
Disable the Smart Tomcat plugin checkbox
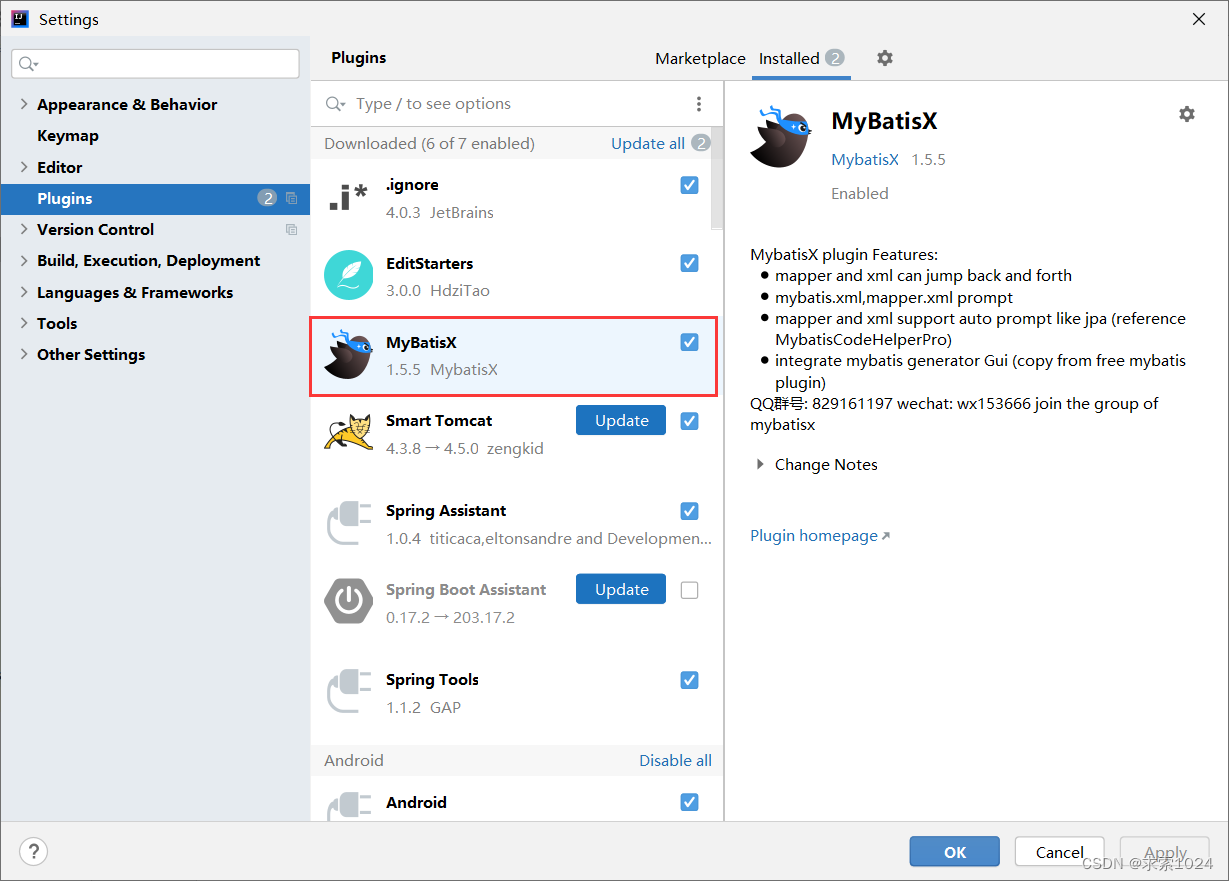pyautogui.click(x=689, y=421)
